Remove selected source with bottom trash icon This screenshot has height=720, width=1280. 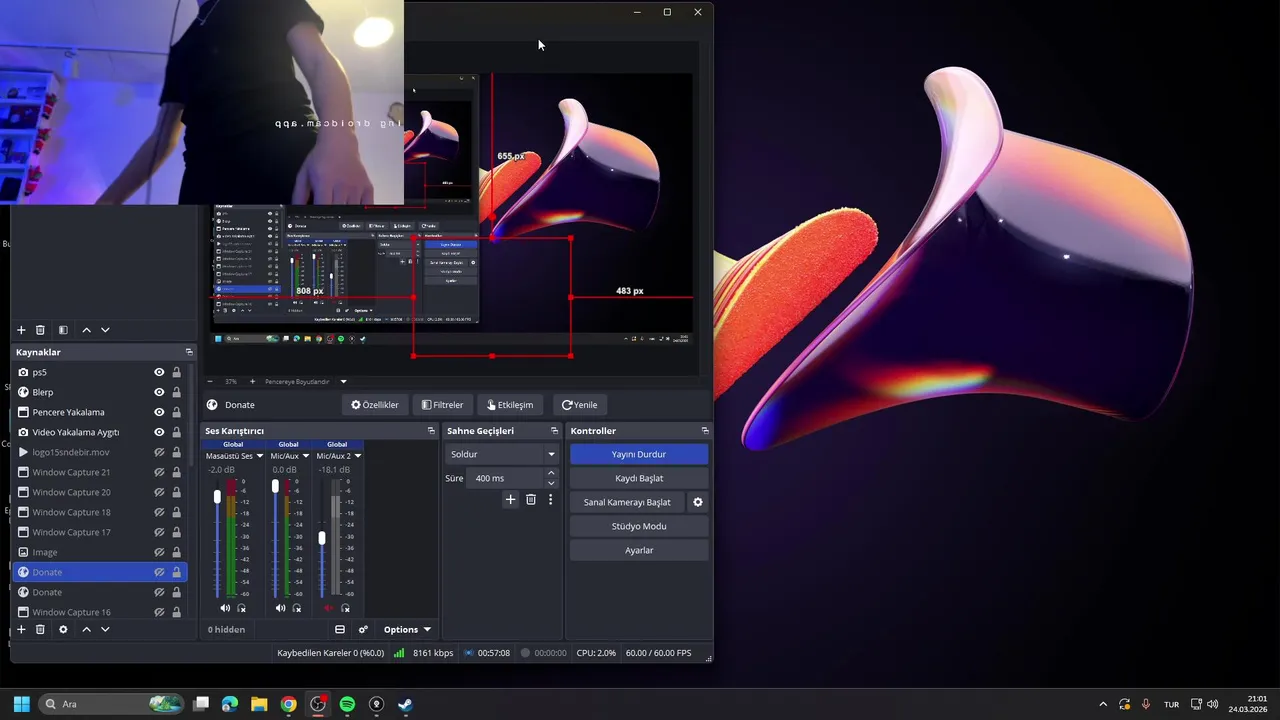pyautogui.click(x=40, y=629)
